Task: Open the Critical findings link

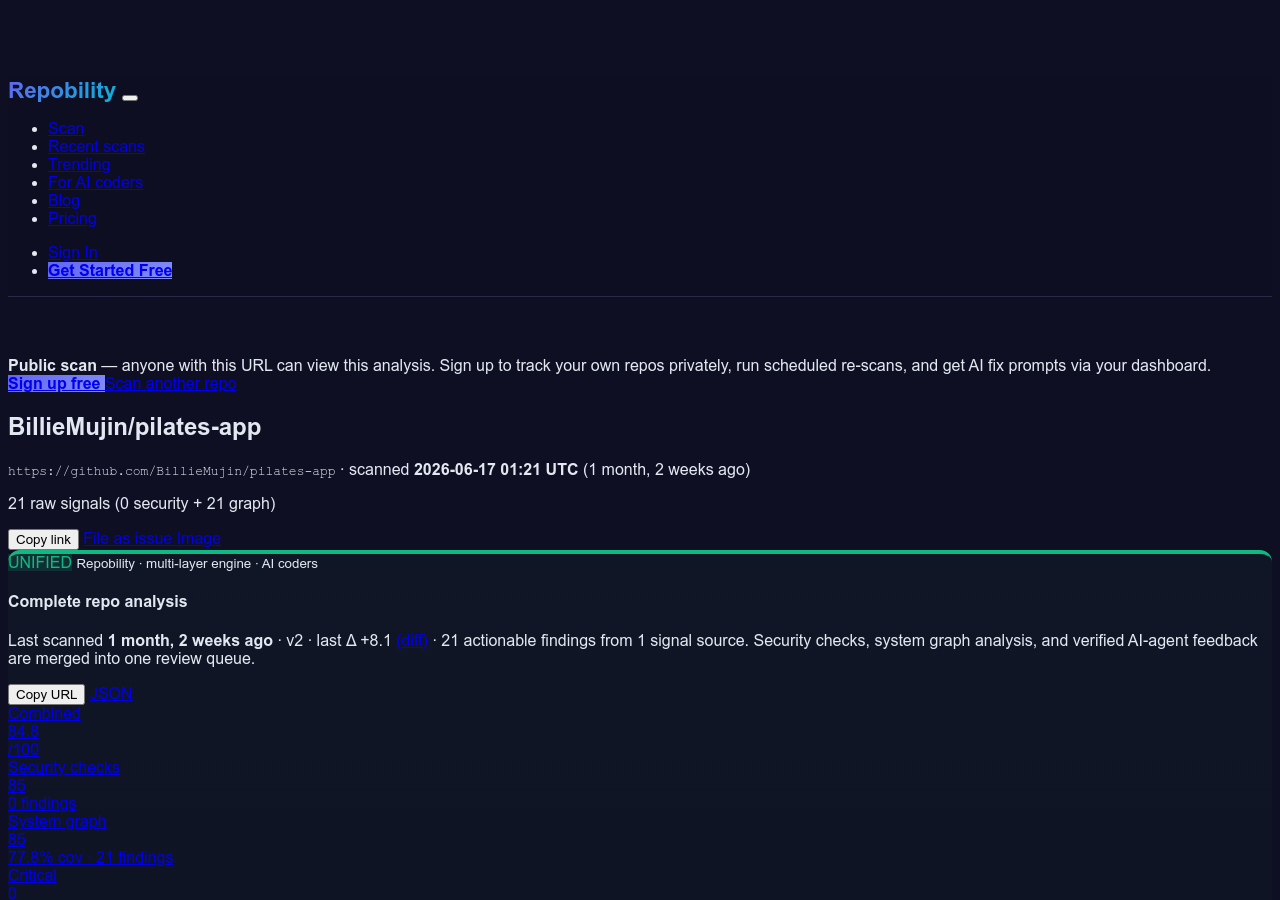Action: (32, 875)
